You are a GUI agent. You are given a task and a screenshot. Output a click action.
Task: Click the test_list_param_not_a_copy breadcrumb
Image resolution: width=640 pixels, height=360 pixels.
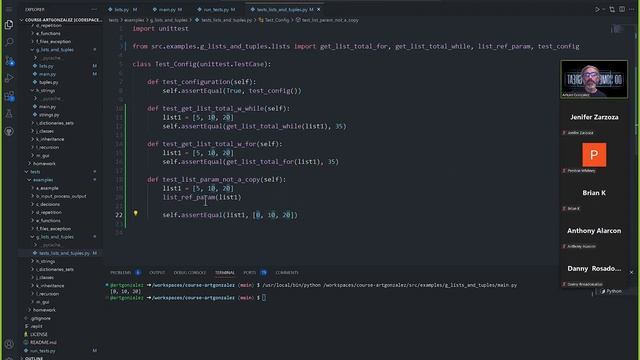click(x=327, y=20)
